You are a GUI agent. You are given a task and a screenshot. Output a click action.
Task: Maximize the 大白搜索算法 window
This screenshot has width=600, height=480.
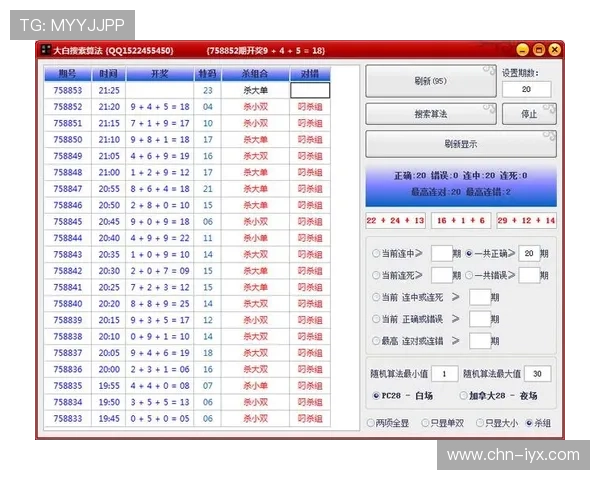(x=538, y=50)
